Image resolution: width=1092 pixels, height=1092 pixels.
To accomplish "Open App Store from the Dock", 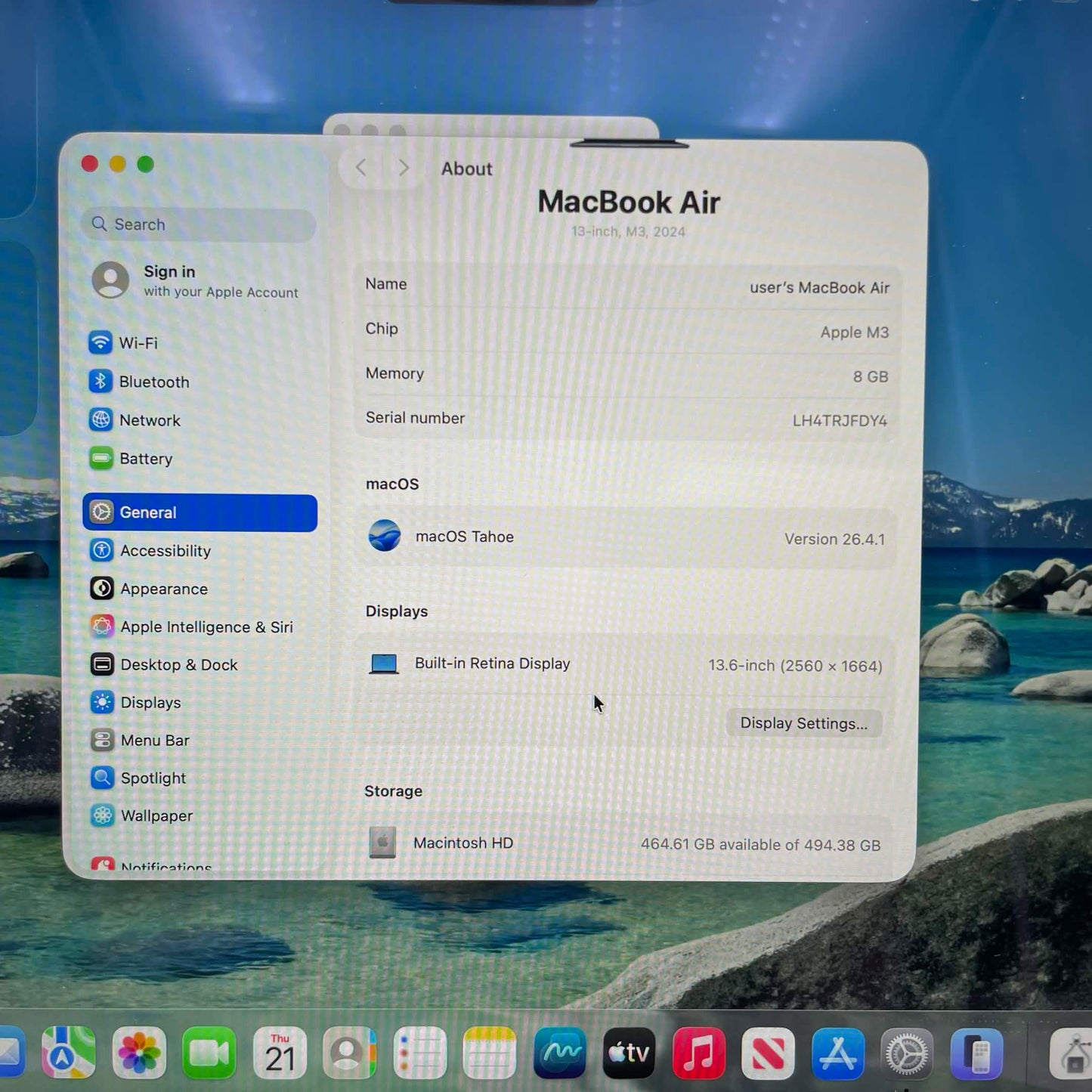I will coord(837,1052).
